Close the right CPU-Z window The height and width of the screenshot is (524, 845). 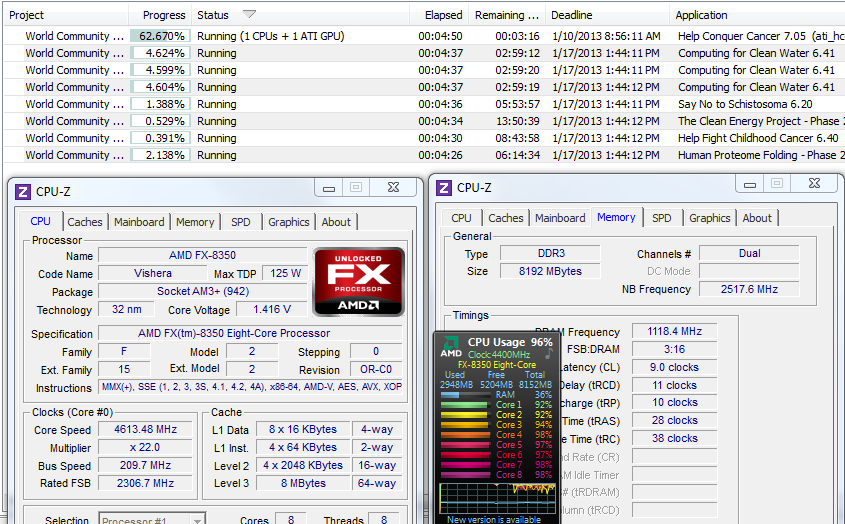click(x=815, y=183)
